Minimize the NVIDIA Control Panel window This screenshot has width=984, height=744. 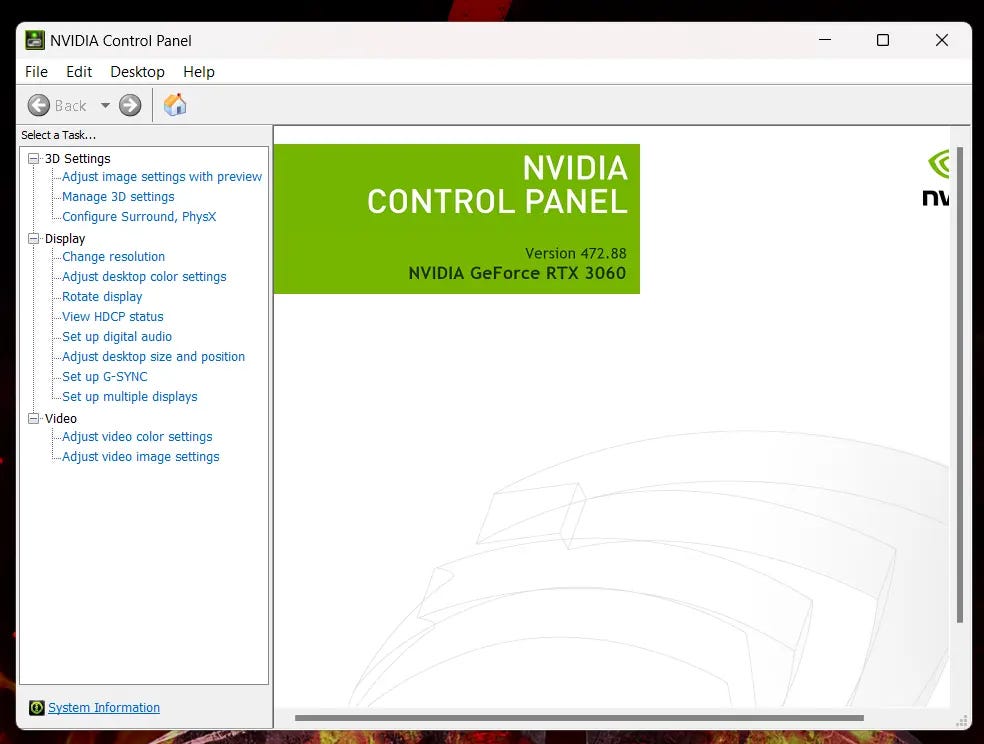[825, 40]
